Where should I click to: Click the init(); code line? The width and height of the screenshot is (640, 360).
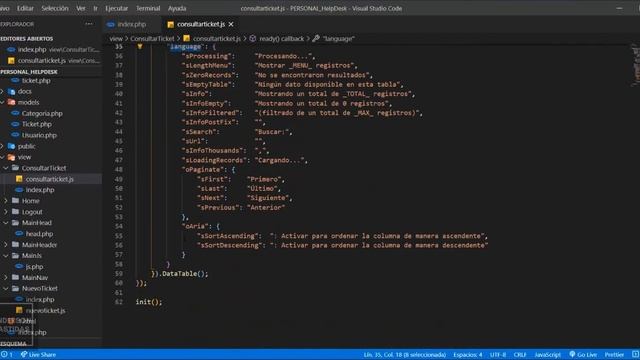[x=149, y=302]
